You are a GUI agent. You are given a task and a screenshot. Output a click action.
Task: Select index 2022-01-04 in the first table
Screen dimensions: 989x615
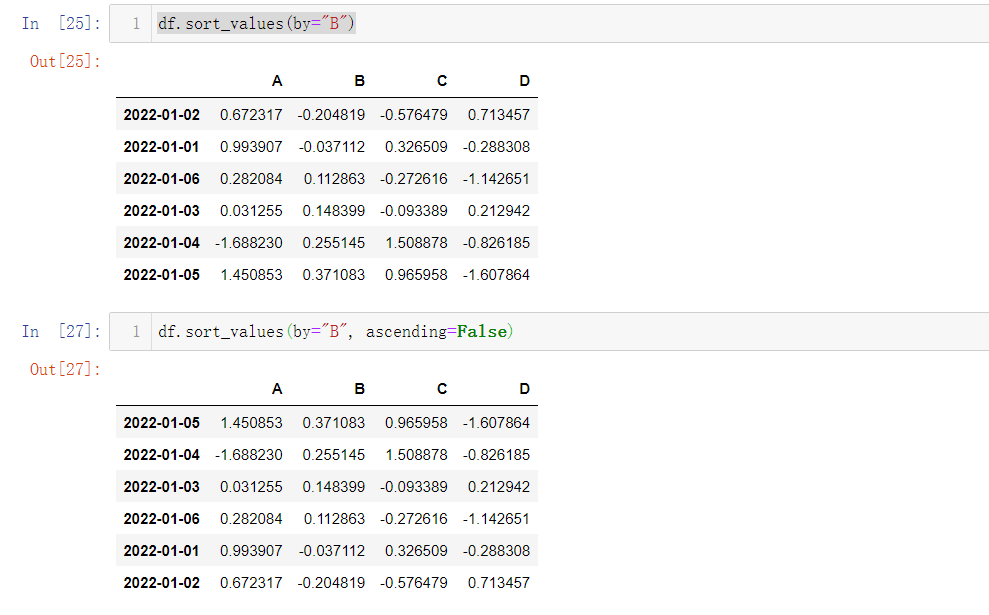click(161, 243)
